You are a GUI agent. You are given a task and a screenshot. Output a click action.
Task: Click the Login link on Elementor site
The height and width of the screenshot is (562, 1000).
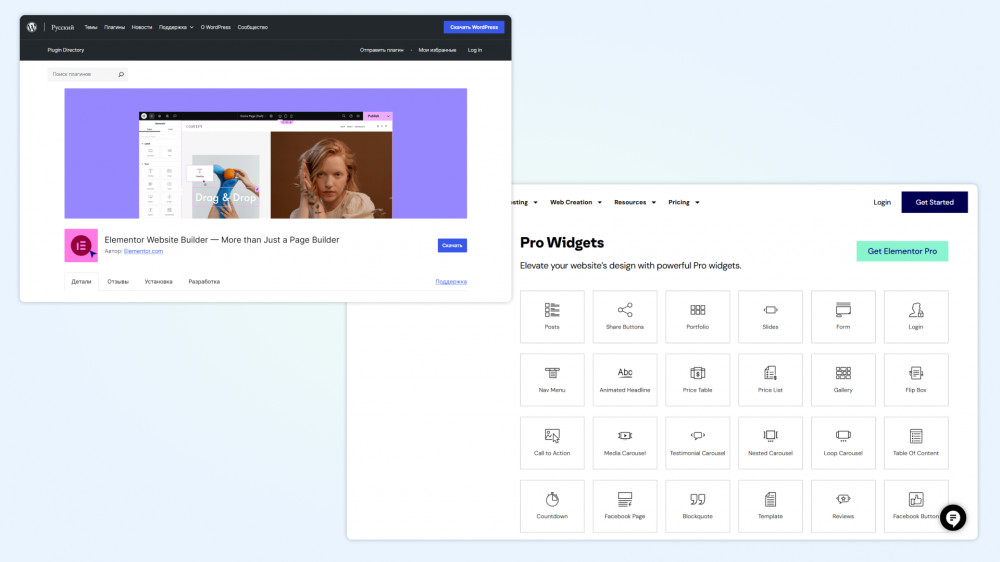[882, 202]
